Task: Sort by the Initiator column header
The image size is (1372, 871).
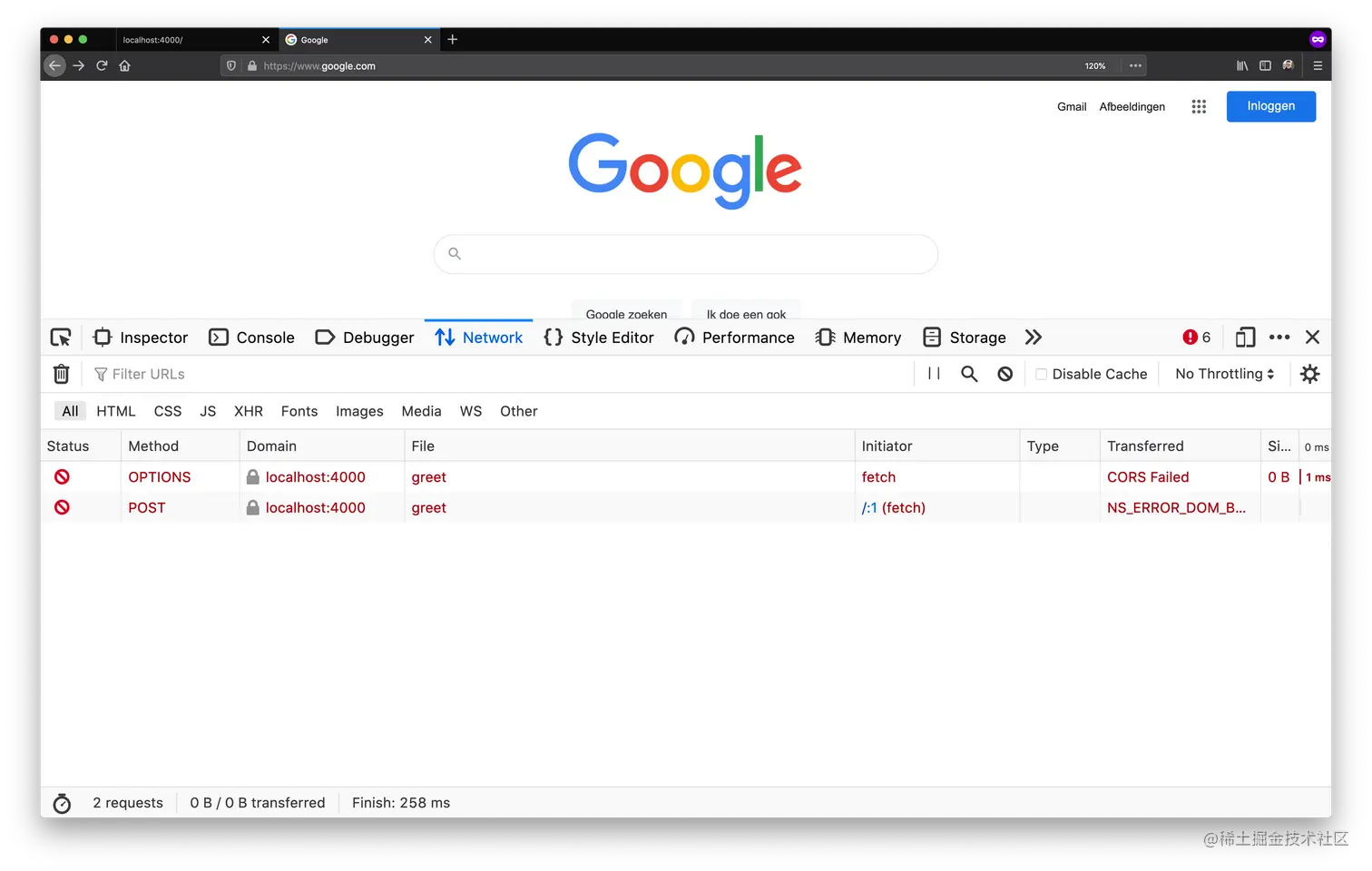Action: (x=937, y=445)
